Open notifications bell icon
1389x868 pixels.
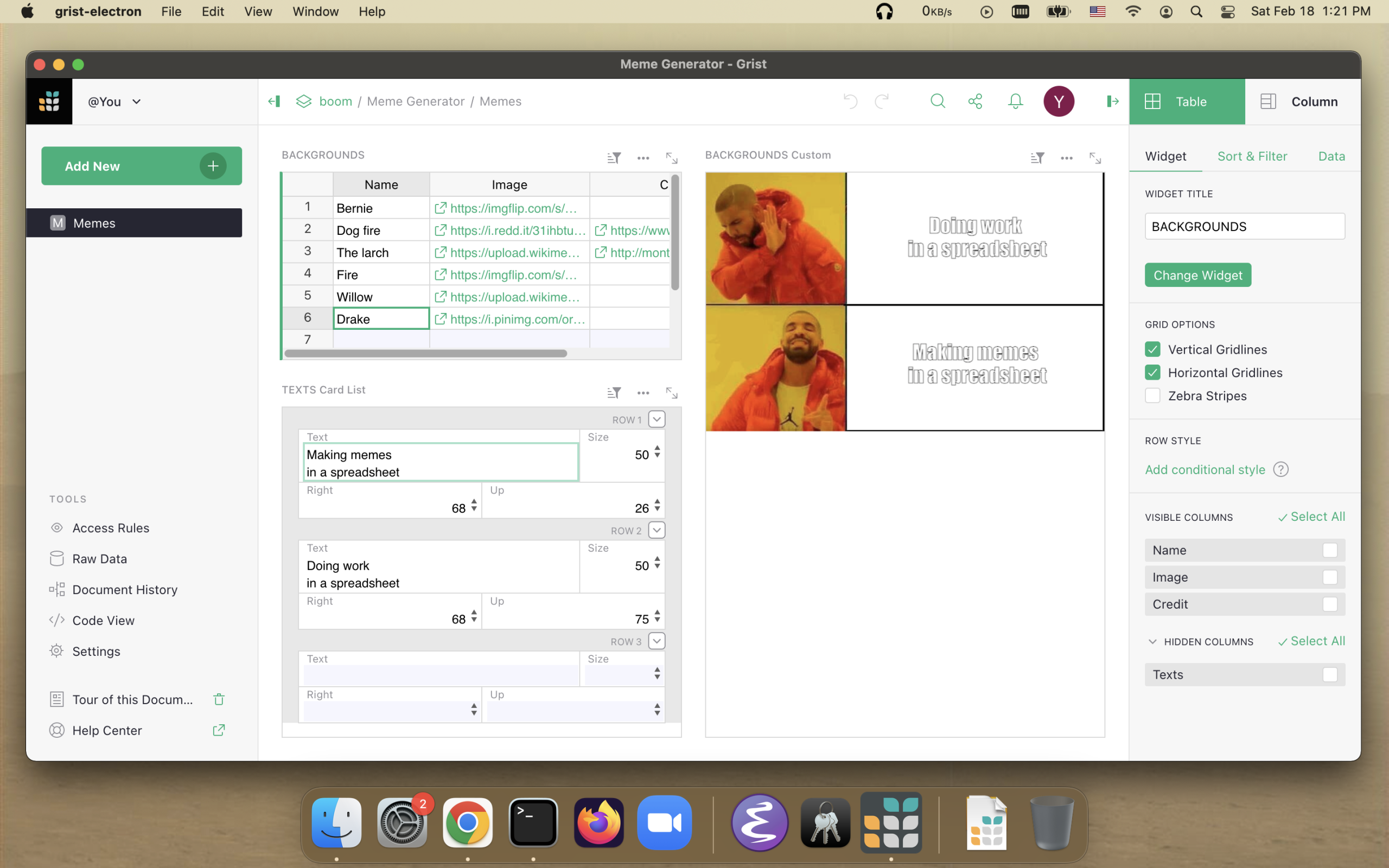coord(1015,101)
